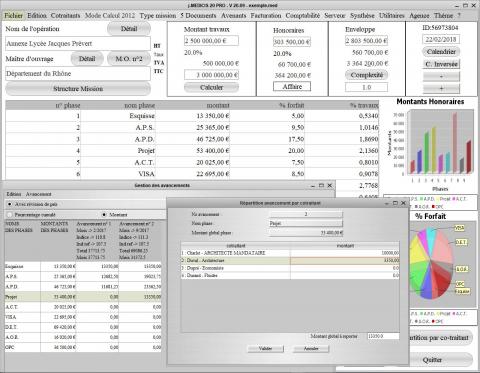The height and width of the screenshot is (373, 480).
Task: Click the A.O.R. label on pie chart
Action: (x=461, y=269)
